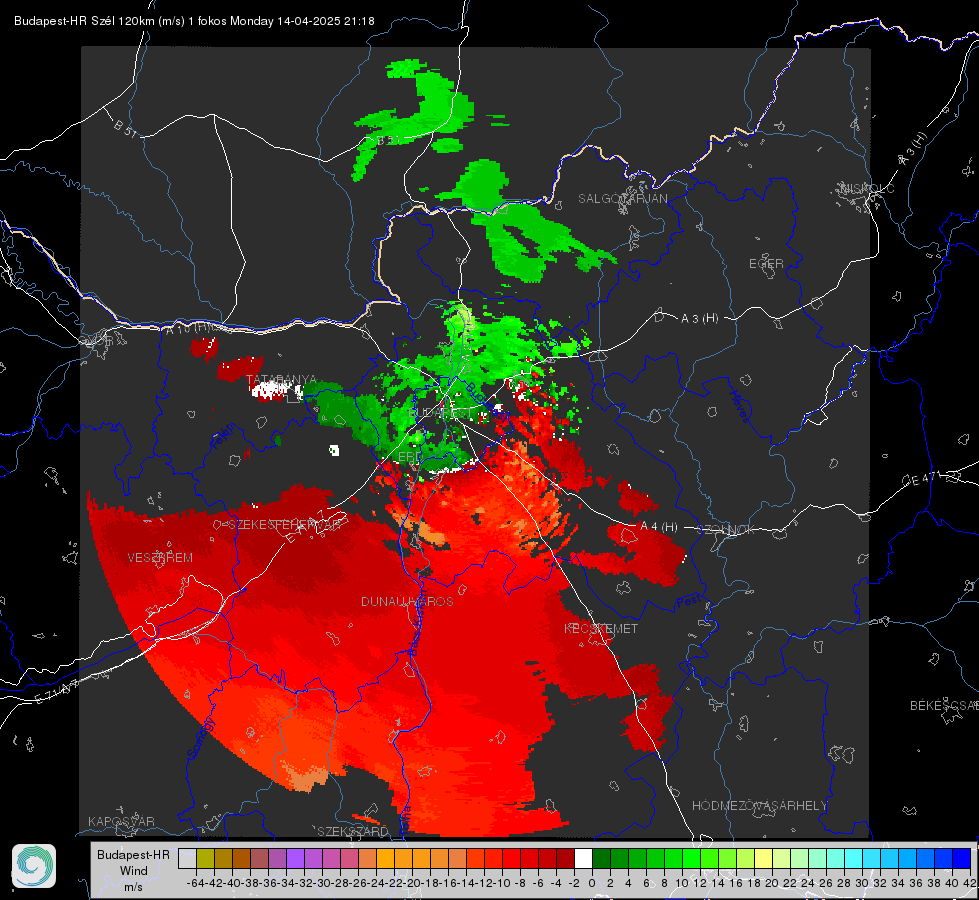This screenshot has width=979, height=900.
Task: Click the SZEKESFEHERVAR city label
Action: 287,525
